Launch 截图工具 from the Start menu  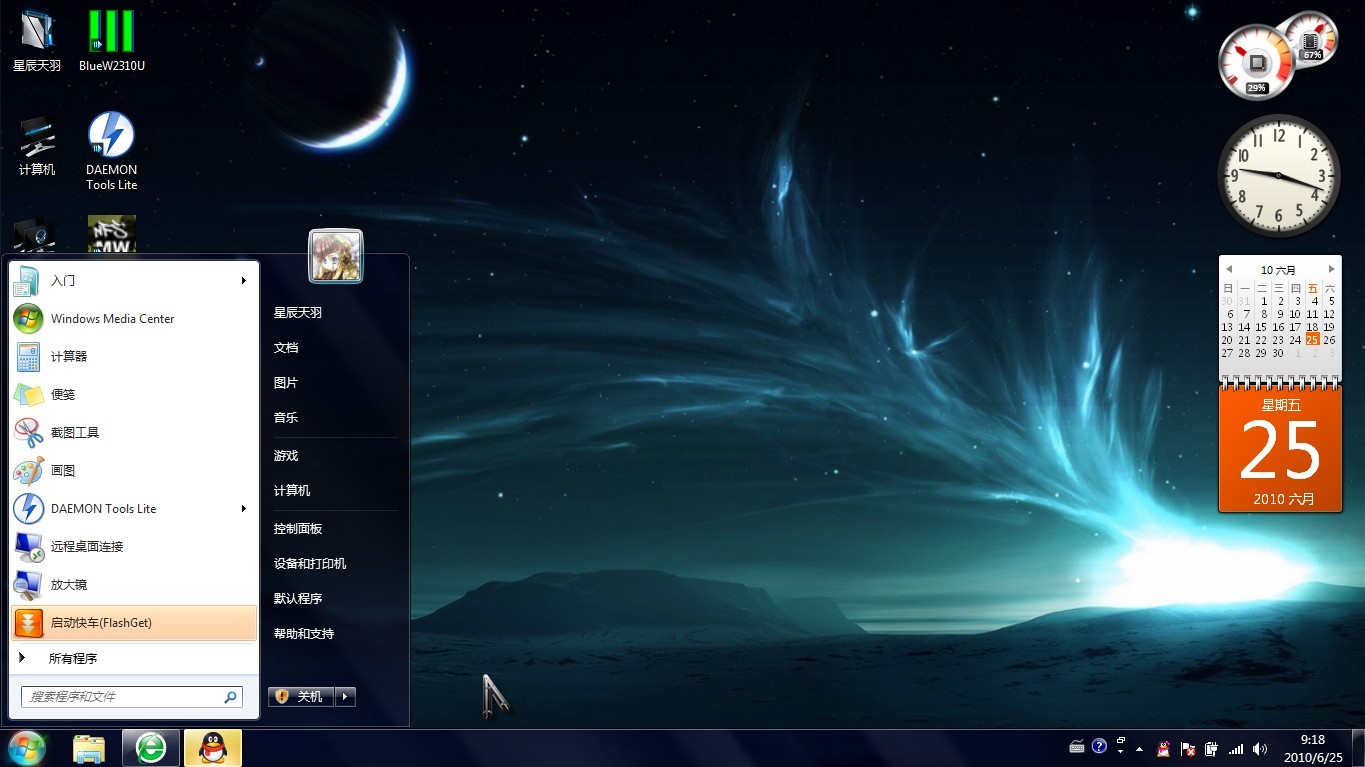[134, 432]
